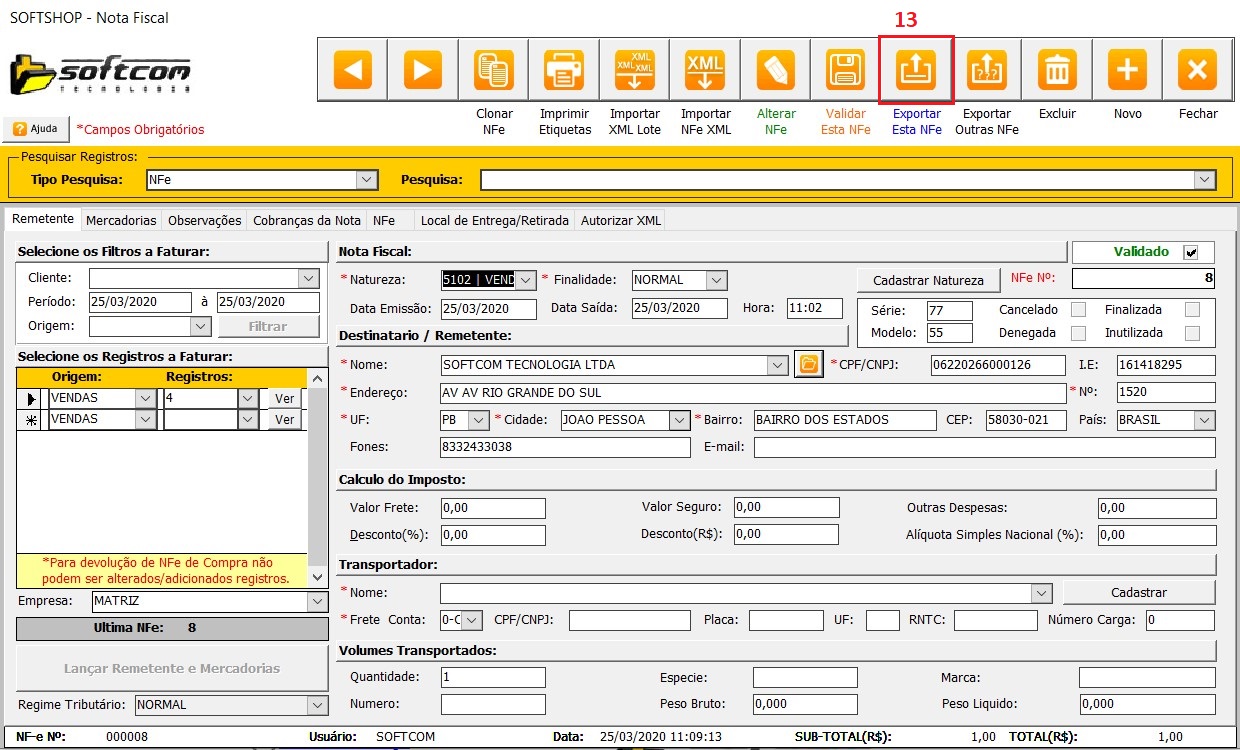Check the Cancelado checkbox
The width and height of the screenshot is (1240, 750).
pyautogui.click(x=1078, y=310)
